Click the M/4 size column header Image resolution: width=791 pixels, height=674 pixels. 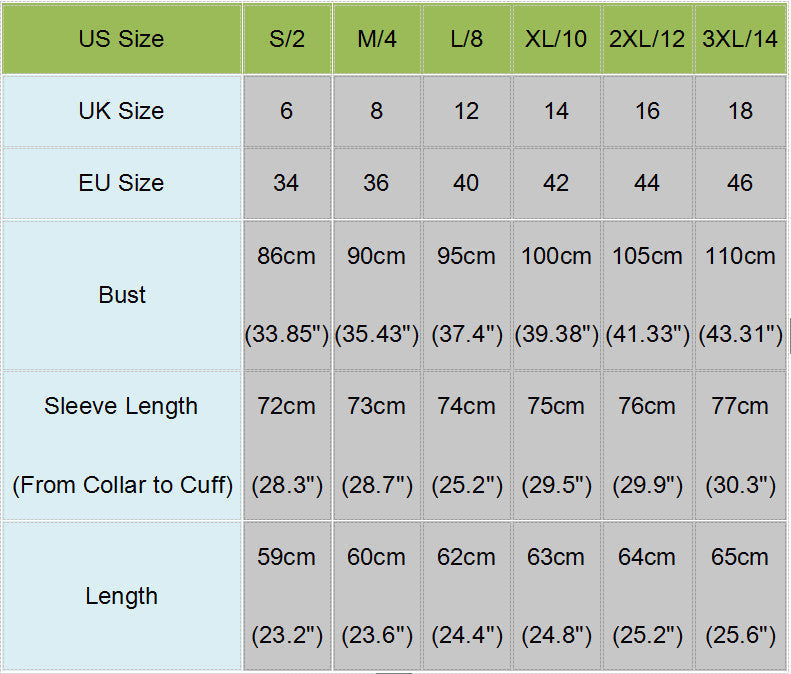[x=376, y=40]
